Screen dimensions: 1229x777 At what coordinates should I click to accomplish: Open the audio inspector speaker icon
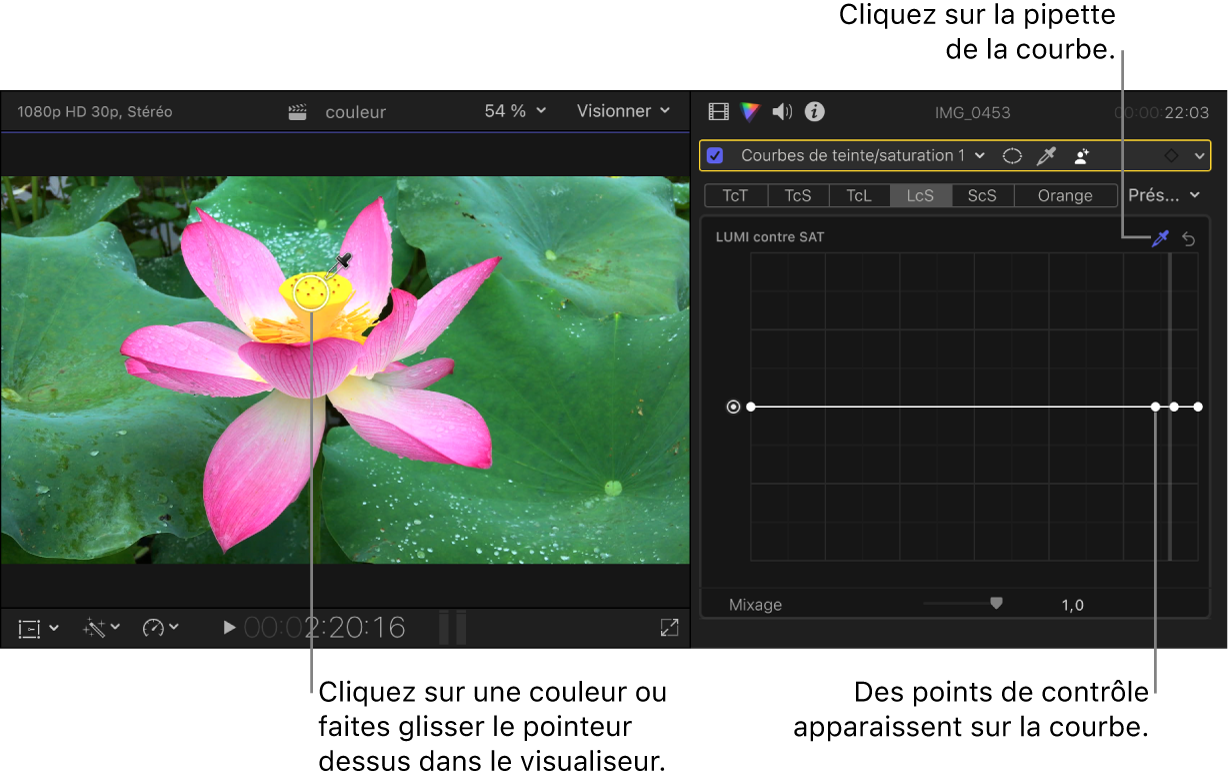(782, 111)
